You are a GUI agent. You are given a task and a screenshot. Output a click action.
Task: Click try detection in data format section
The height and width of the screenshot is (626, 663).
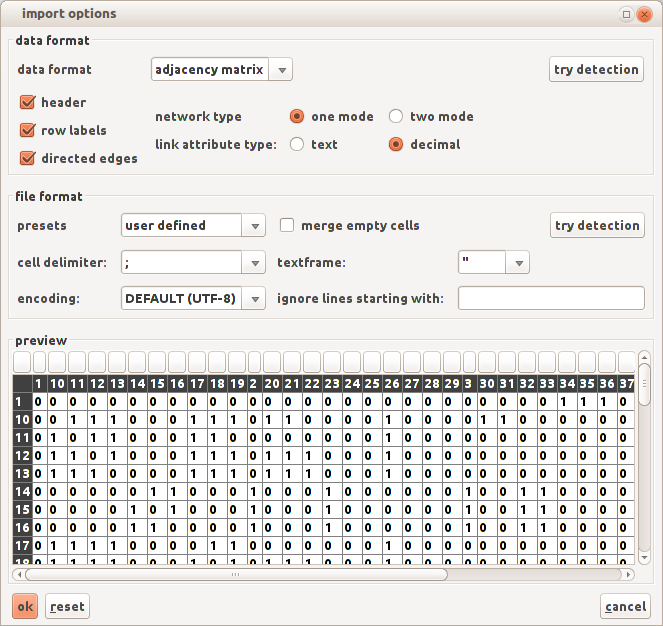tap(596, 69)
